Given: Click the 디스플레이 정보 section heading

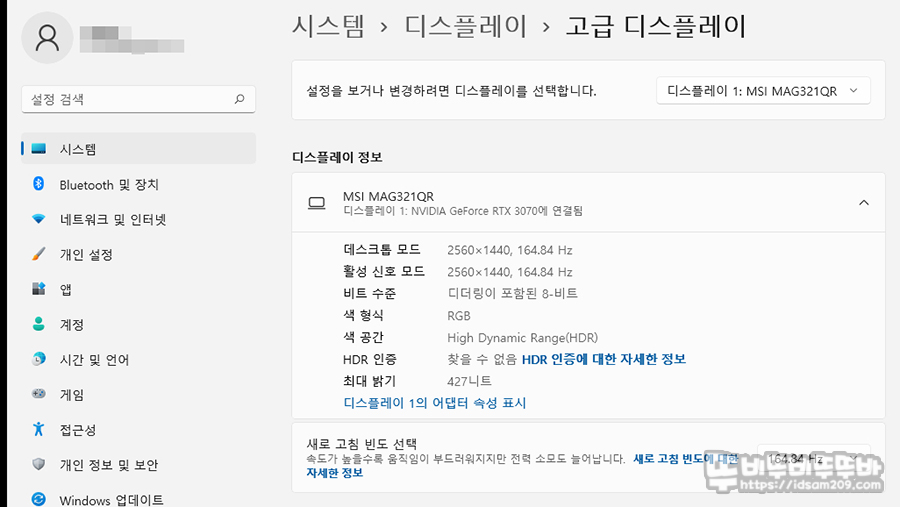Looking at the screenshot, I should [337, 157].
